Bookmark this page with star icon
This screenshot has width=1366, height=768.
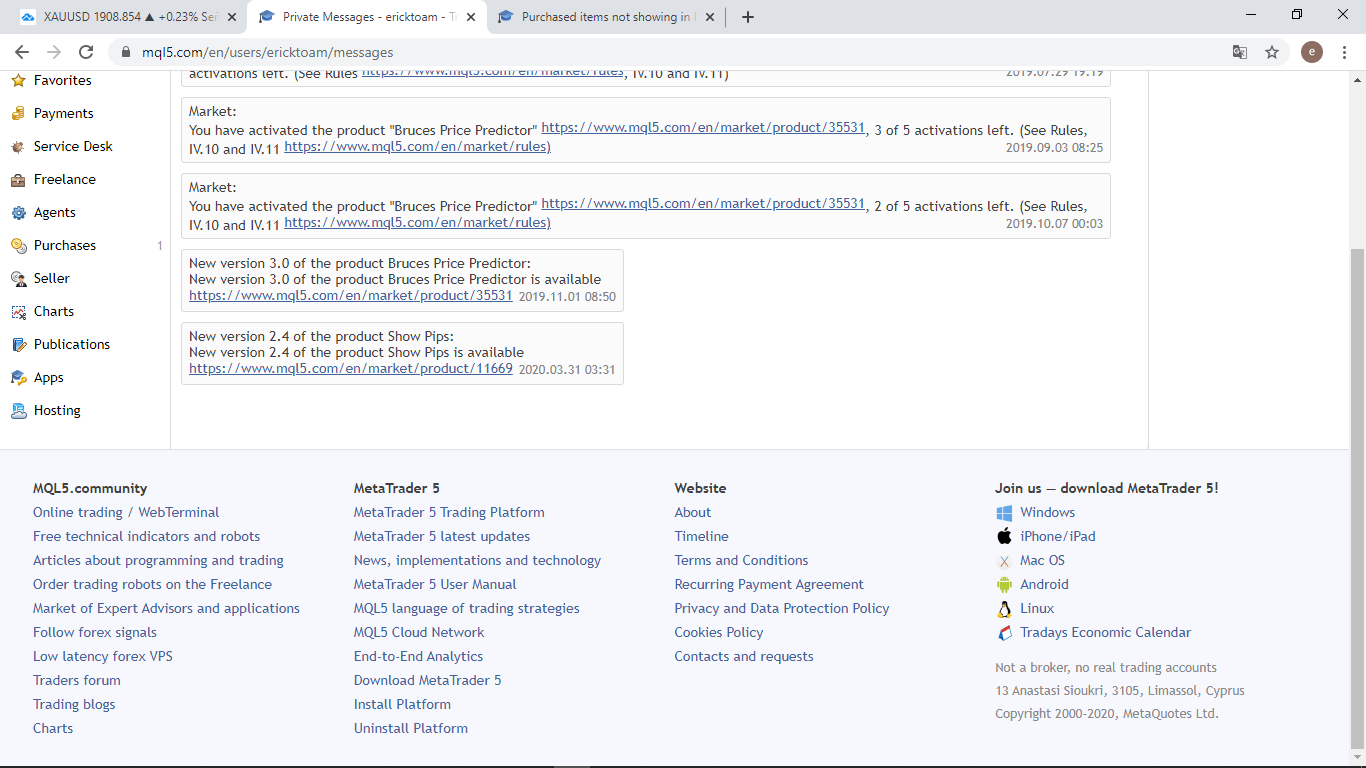click(x=1272, y=52)
